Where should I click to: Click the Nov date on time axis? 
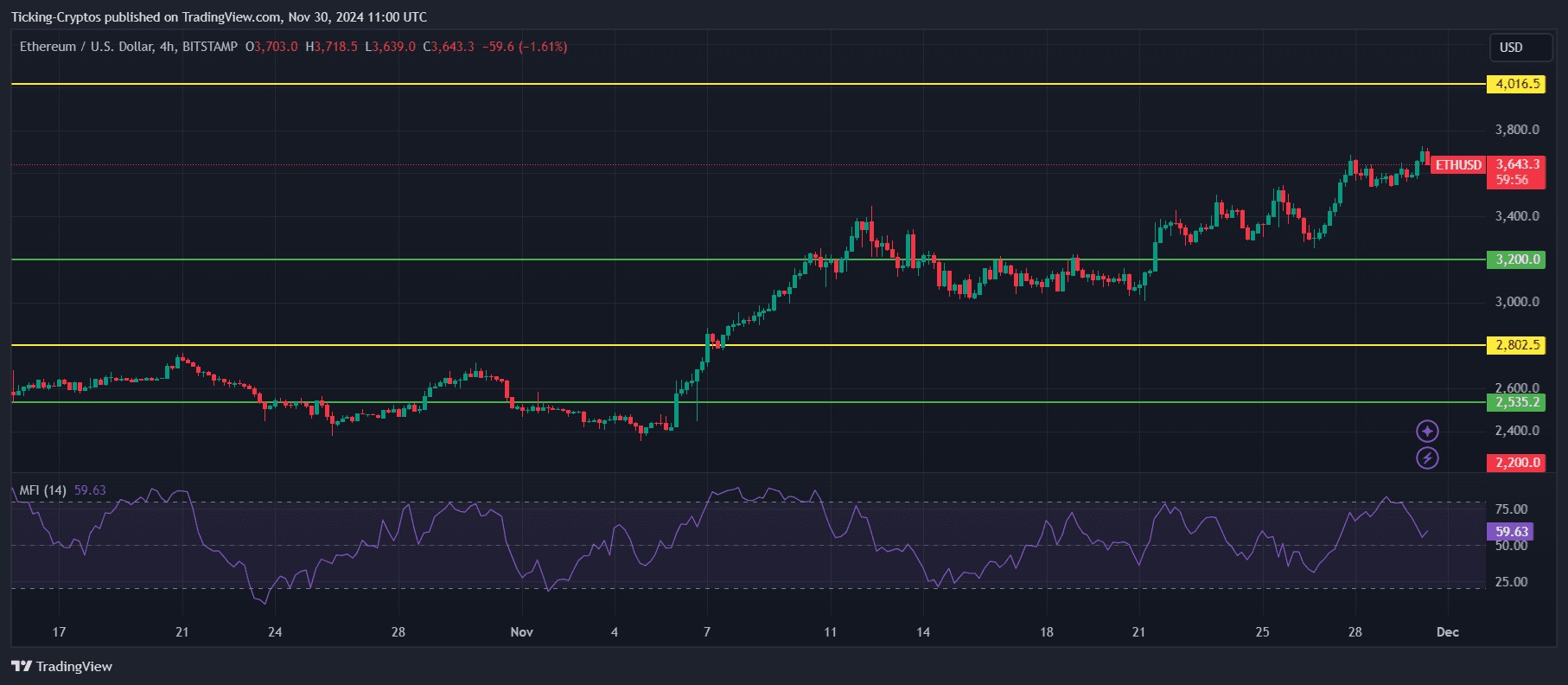coord(522,632)
